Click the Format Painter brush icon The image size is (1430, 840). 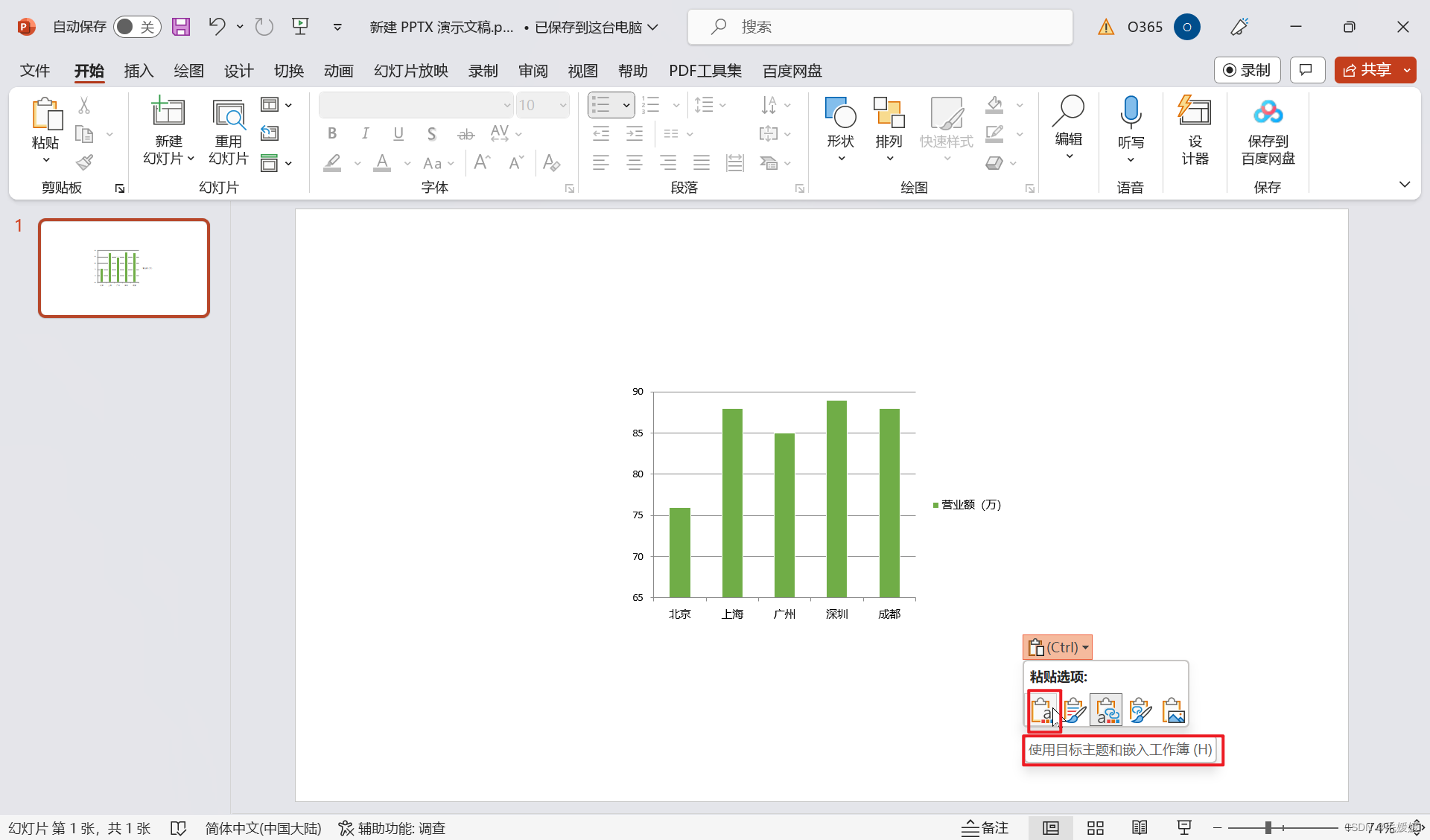85,162
